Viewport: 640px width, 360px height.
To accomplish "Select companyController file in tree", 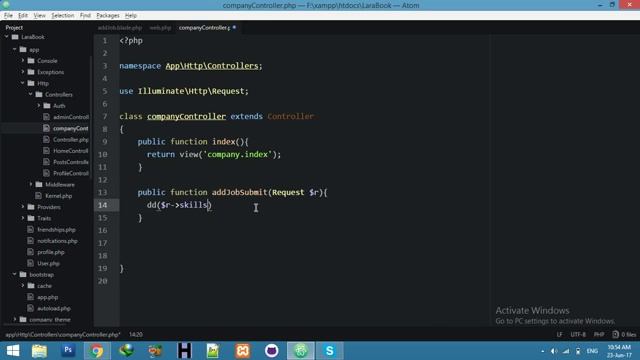I will [70, 128].
